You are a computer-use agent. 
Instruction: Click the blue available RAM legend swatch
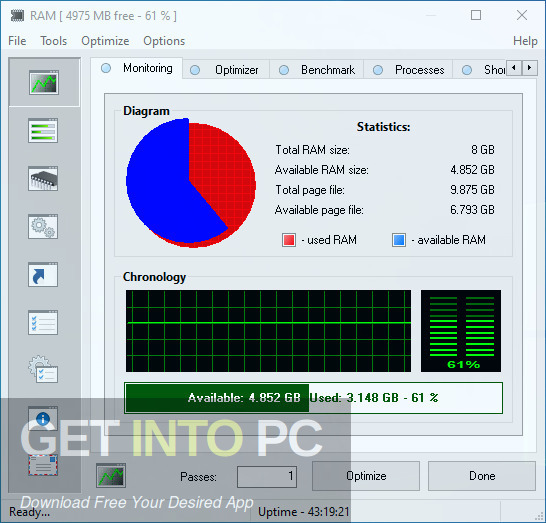[x=399, y=240]
